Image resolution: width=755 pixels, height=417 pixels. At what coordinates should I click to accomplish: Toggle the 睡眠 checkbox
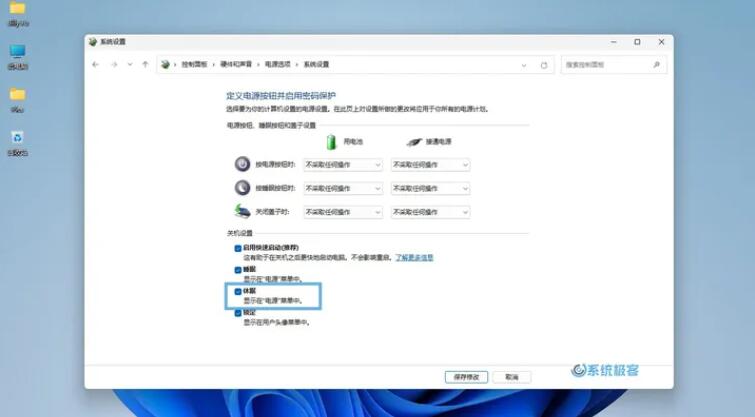pyautogui.click(x=238, y=270)
